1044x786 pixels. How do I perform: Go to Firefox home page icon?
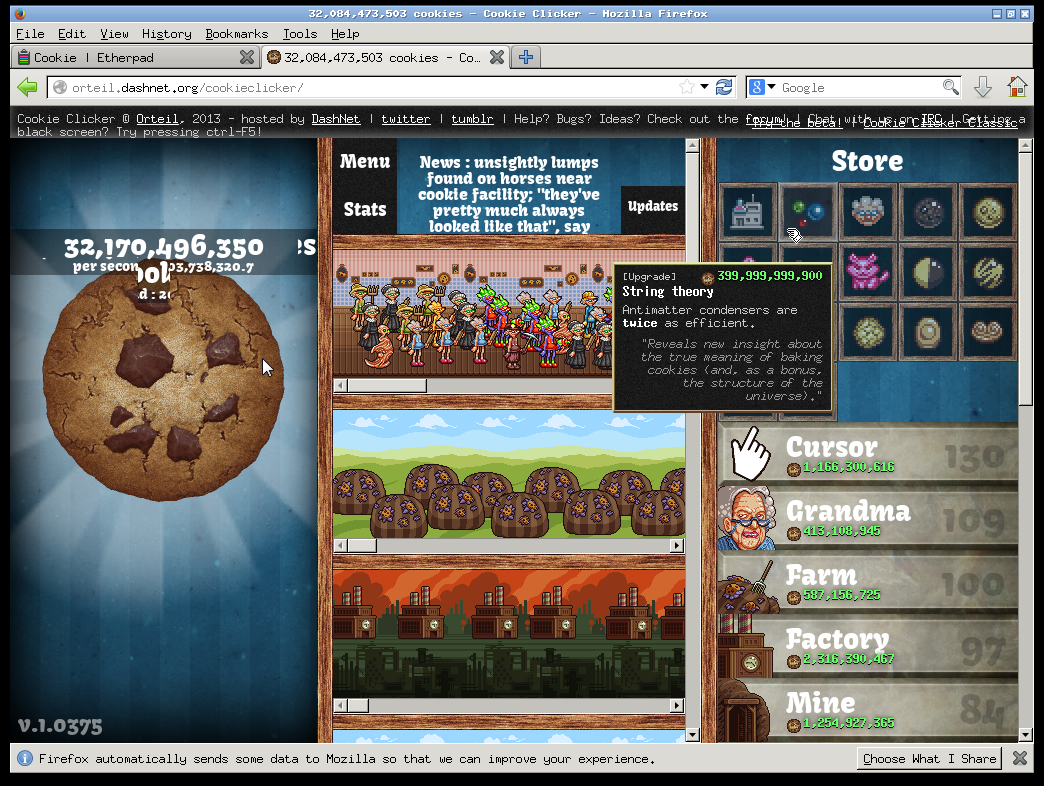pos(1017,87)
